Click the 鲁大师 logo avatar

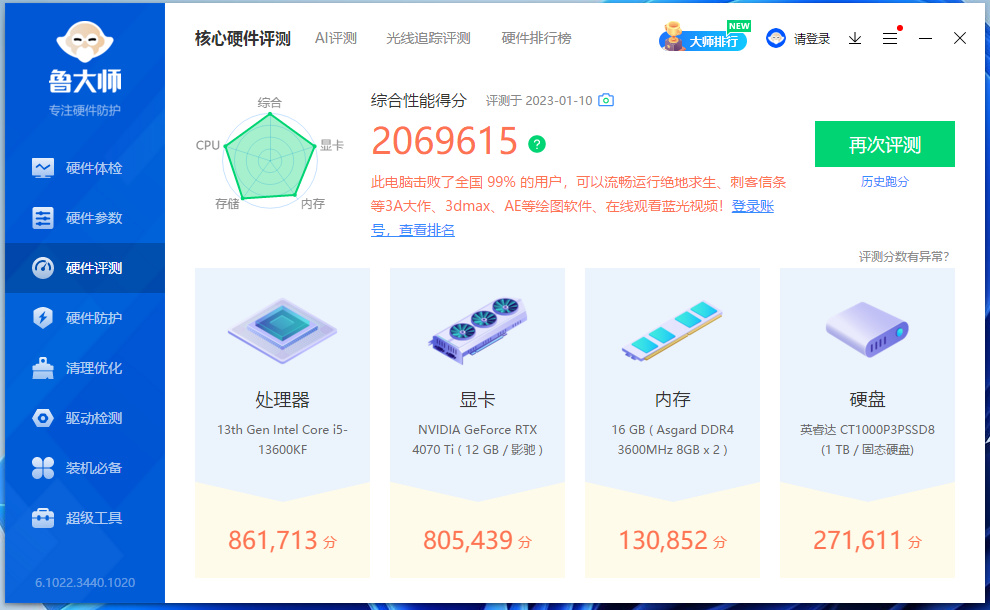85,42
